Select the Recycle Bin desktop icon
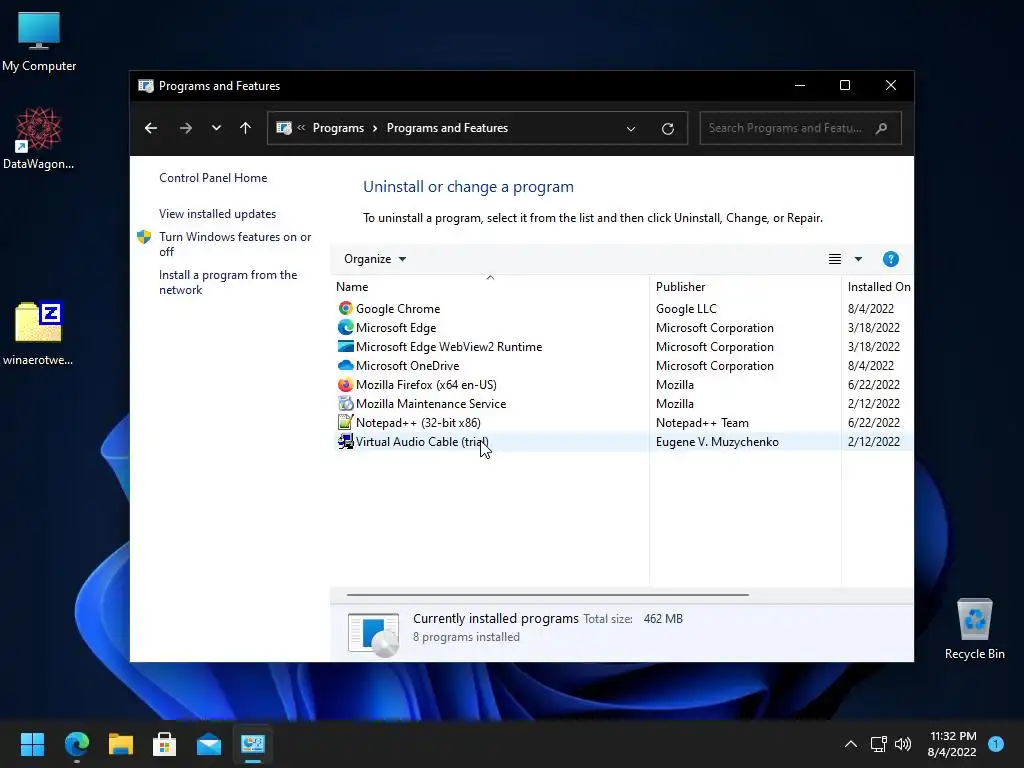Viewport: 1024px width, 768px height. click(x=974, y=629)
